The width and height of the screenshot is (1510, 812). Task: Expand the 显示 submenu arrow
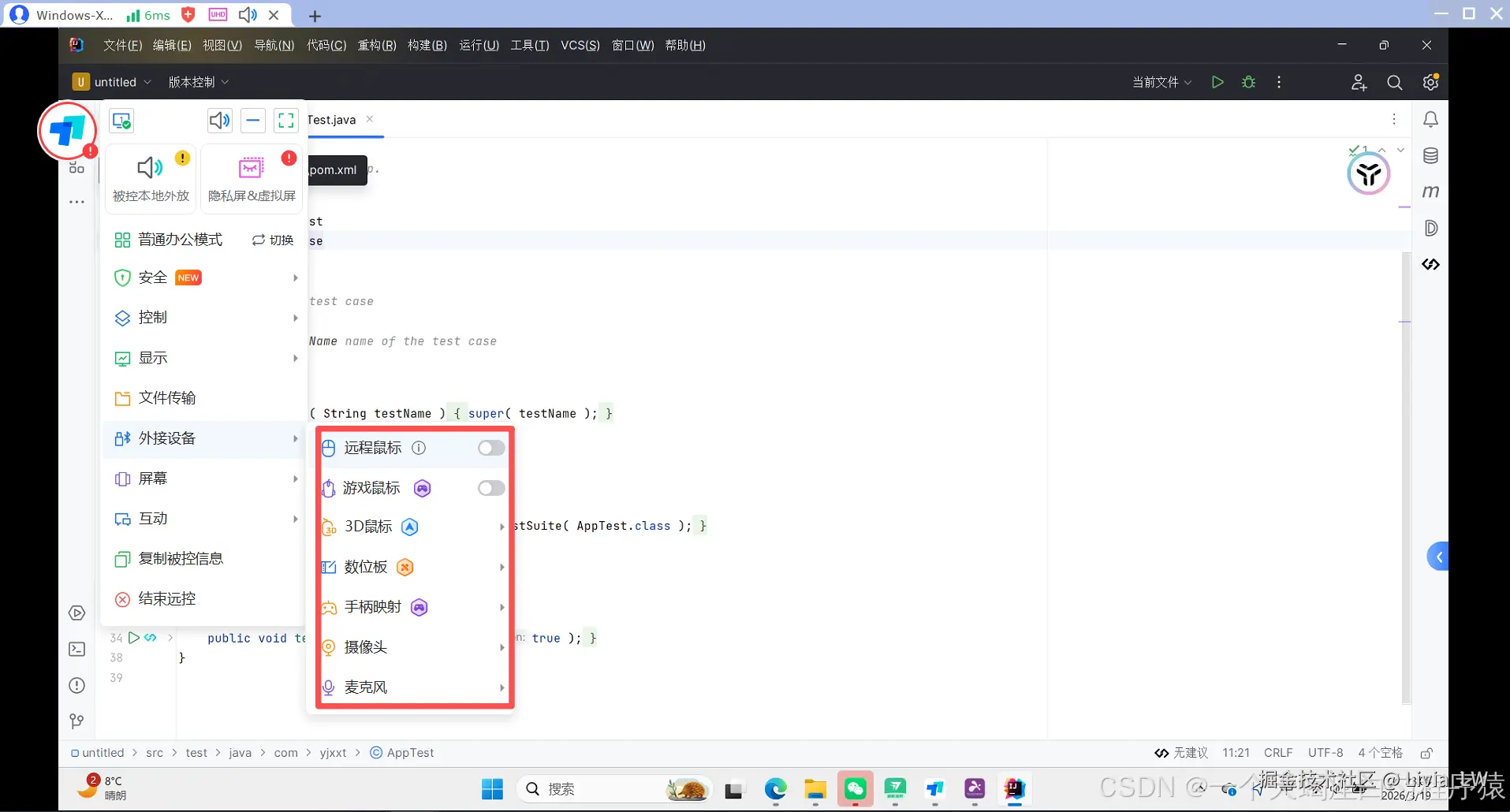(x=296, y=358)
